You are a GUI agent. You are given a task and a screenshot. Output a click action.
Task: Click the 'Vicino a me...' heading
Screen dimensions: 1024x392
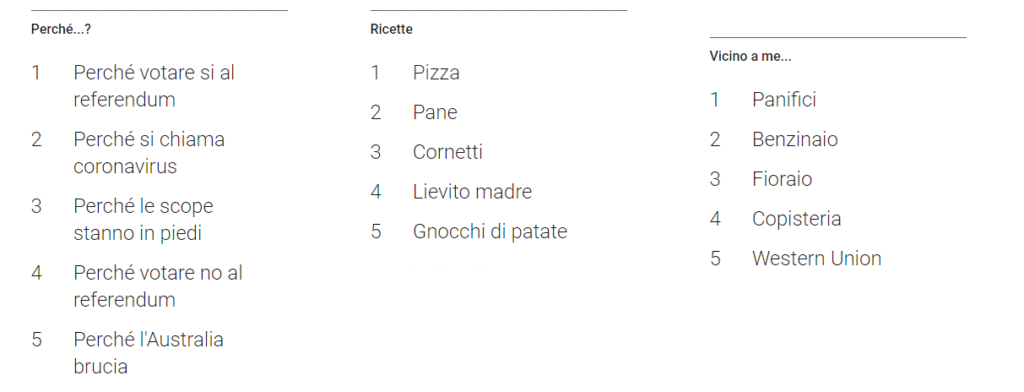pyautogui.click(x=750, y=56)
